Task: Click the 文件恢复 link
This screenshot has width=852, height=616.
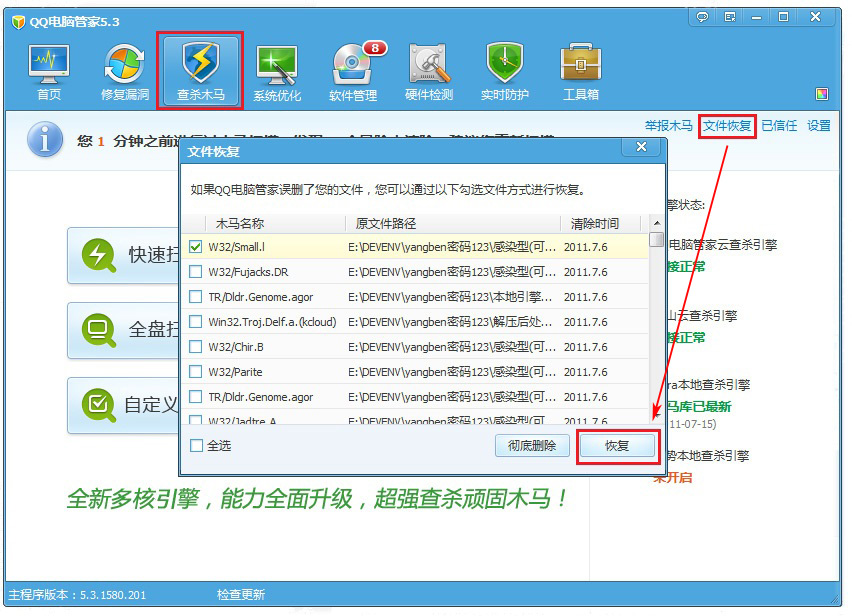Action: point(727,126)
